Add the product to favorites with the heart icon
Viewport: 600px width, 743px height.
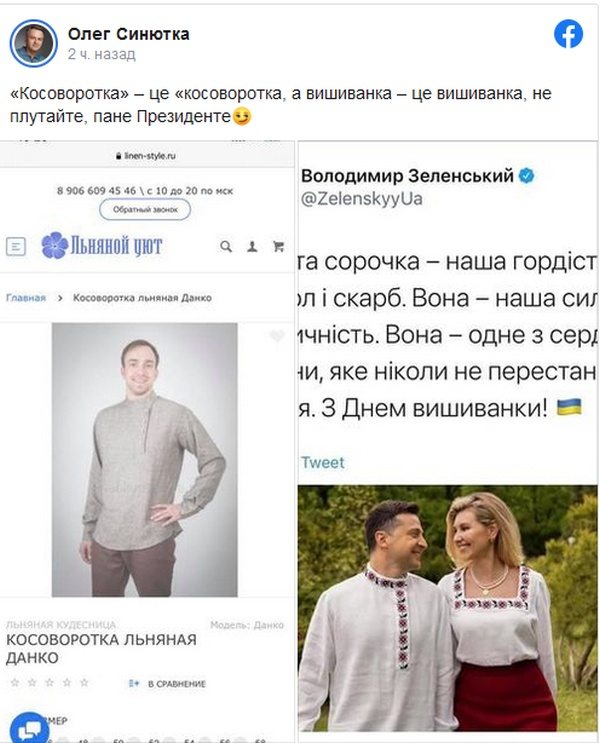point(277,335)
